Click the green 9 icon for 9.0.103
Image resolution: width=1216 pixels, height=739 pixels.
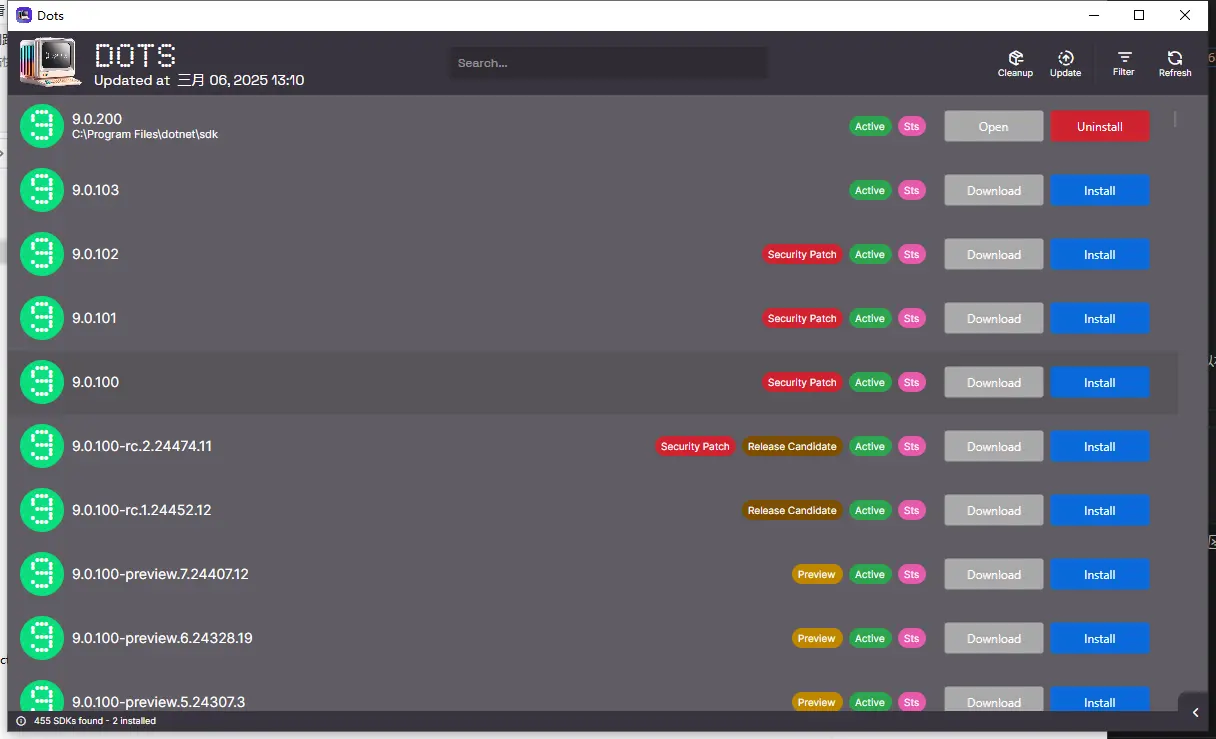(x=42, y=190)
